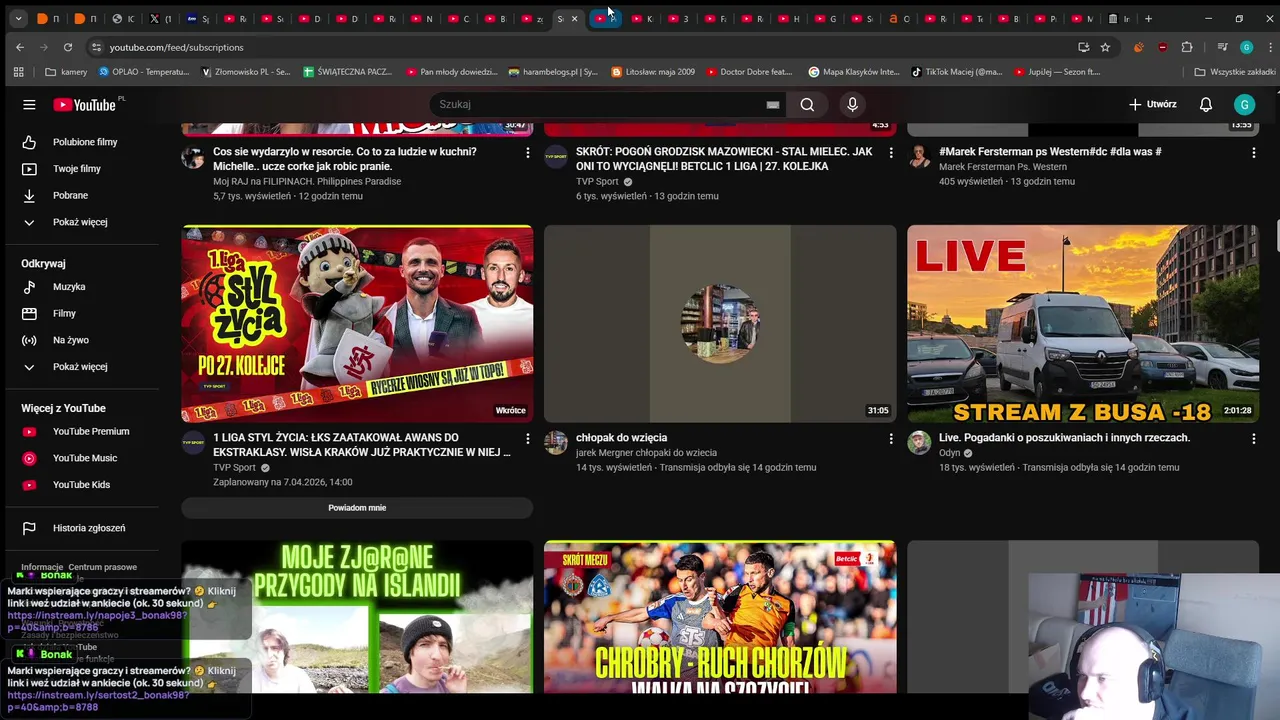1280x720 pixels.
Task: Open jarek Mergner channel name link
Action: [646, 453]
